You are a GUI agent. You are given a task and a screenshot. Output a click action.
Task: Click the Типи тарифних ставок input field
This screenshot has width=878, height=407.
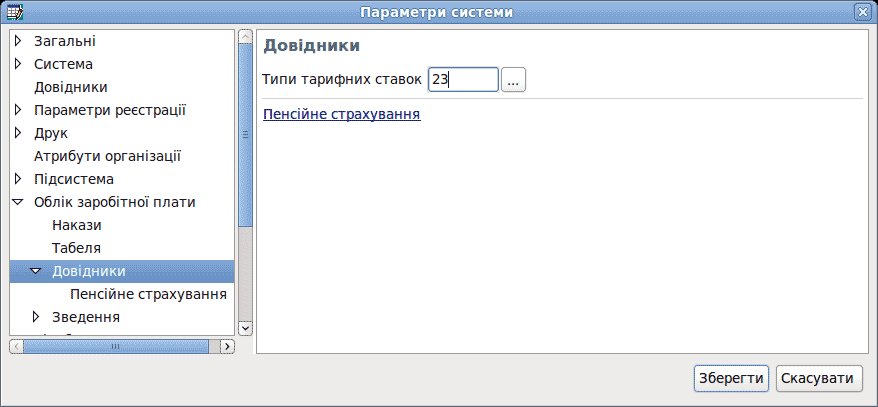463,80
